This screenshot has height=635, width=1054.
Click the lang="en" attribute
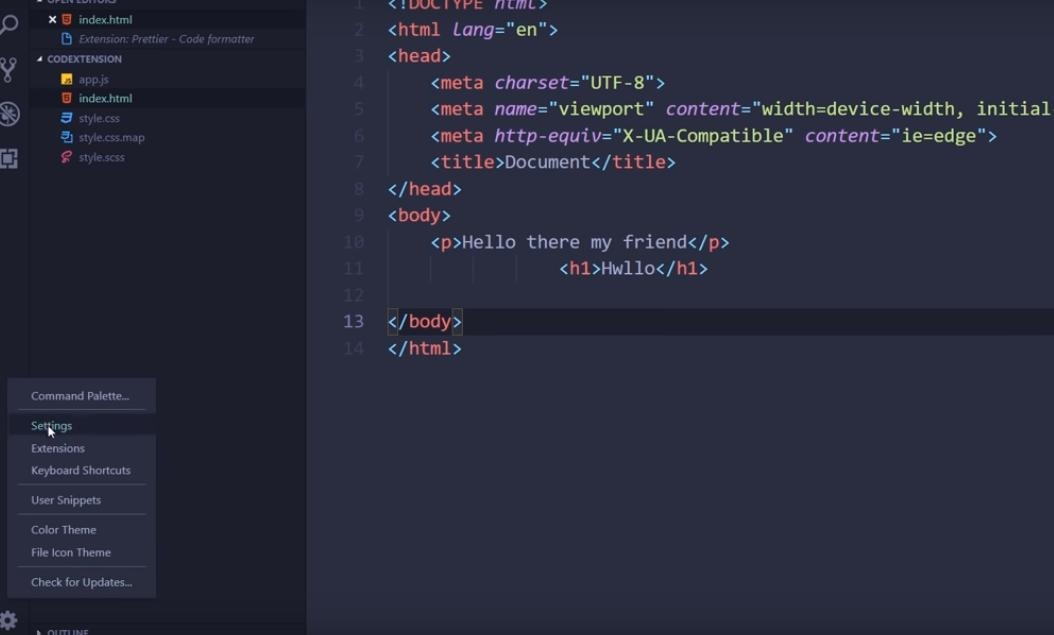coord(499,30)
